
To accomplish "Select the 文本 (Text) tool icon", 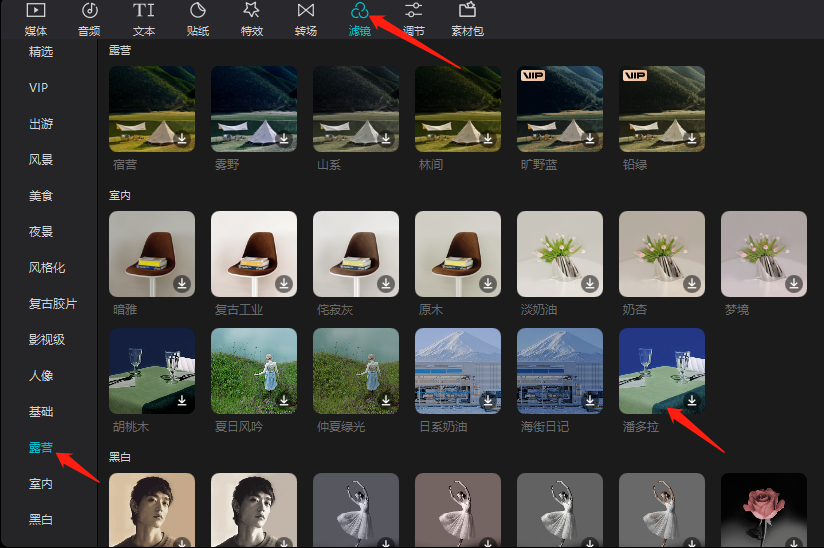I will coord(144,11).
